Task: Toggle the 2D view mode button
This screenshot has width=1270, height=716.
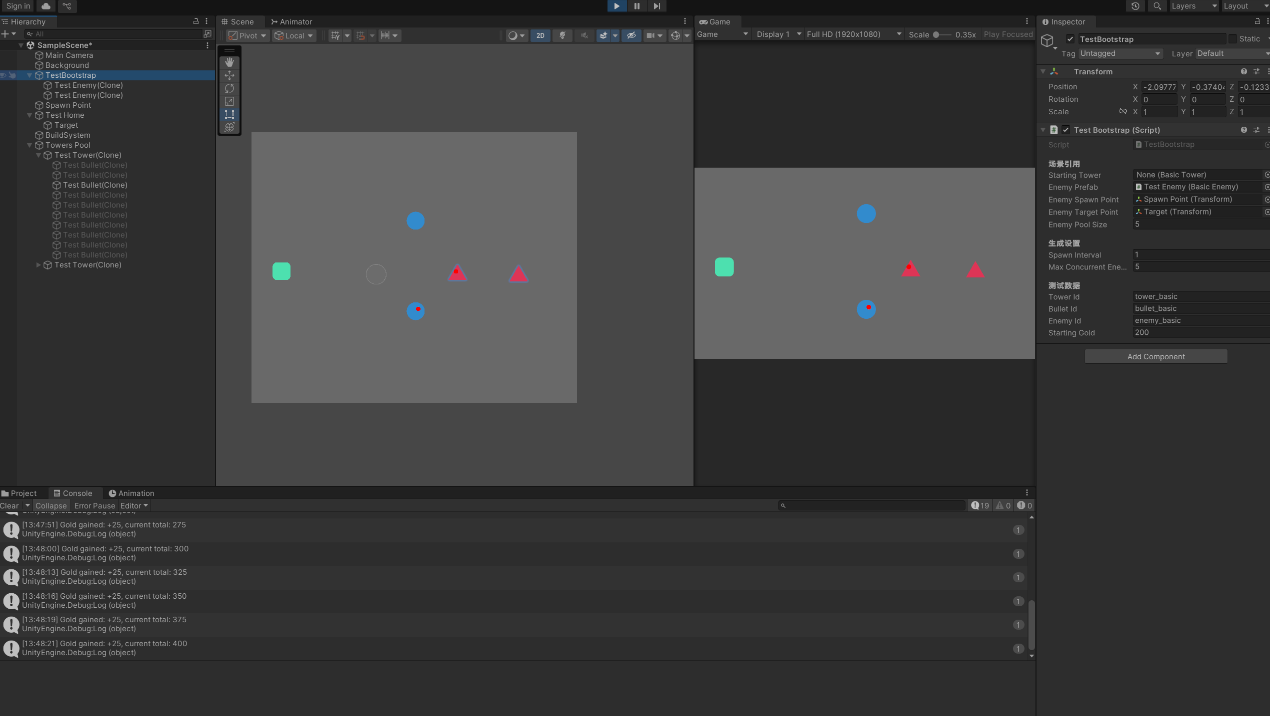Action: 540,35
